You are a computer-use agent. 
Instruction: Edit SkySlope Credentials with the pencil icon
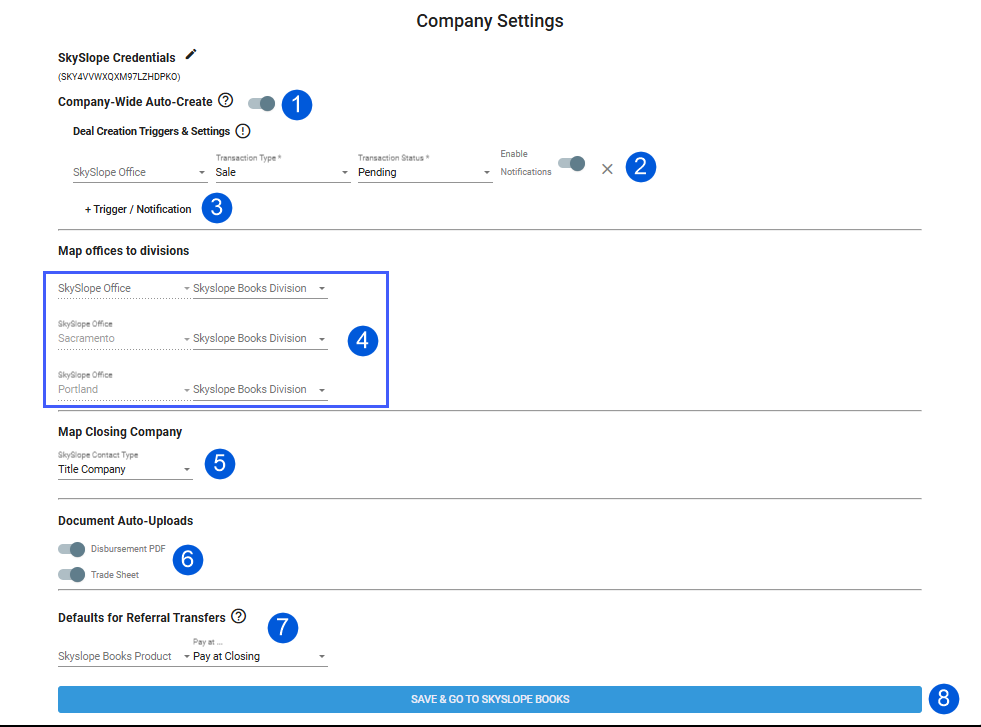(191, 54)
